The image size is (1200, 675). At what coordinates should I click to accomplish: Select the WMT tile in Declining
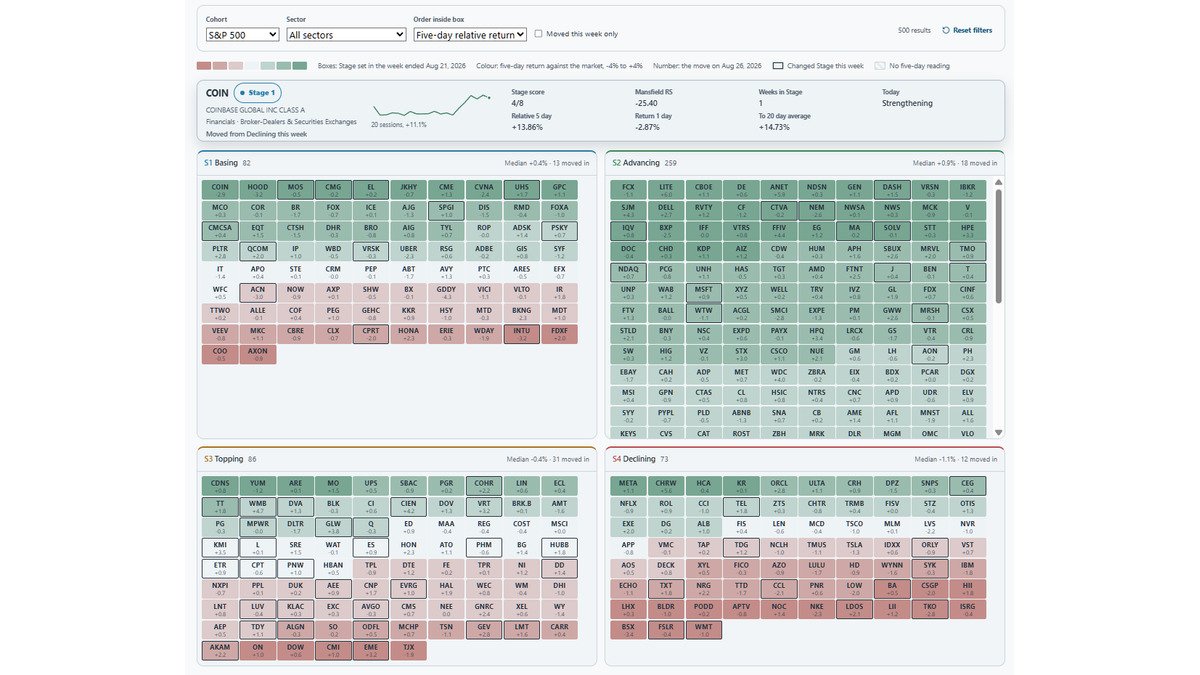[704, 630]
